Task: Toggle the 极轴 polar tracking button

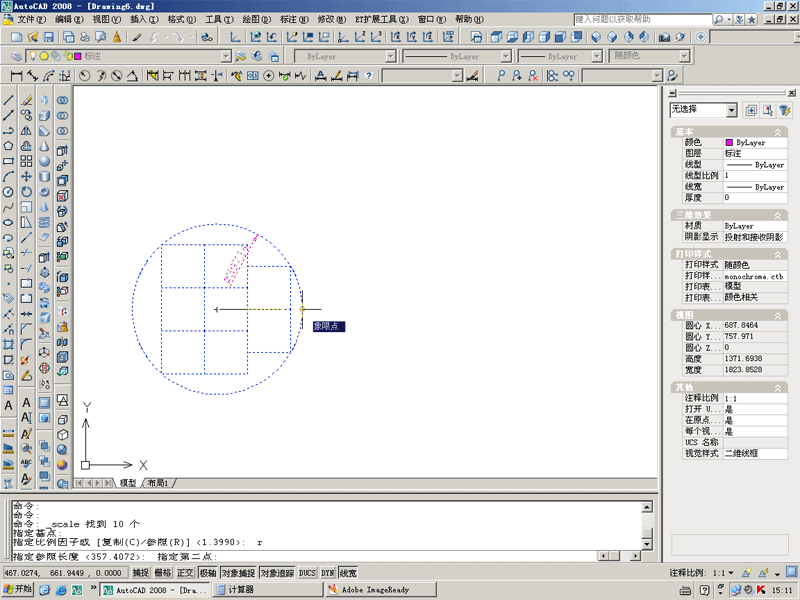Action: (x=207, y=573)
